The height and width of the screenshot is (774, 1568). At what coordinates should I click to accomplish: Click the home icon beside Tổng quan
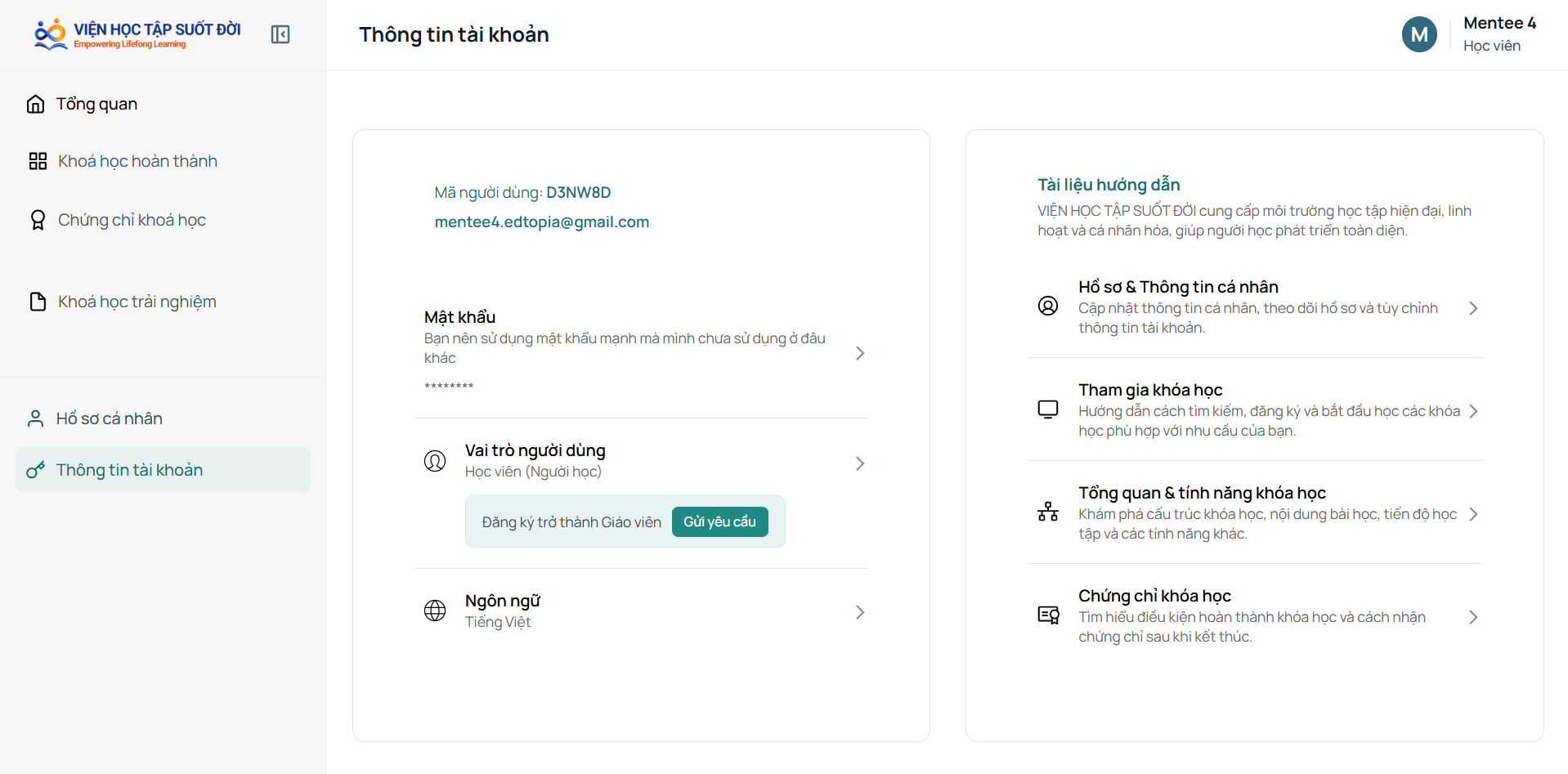35,104
